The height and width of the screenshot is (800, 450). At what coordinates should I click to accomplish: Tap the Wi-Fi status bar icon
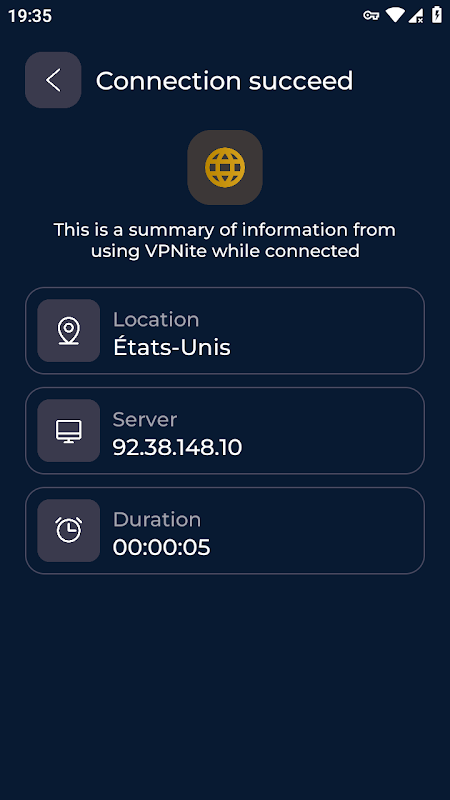(x=395, y=15)
